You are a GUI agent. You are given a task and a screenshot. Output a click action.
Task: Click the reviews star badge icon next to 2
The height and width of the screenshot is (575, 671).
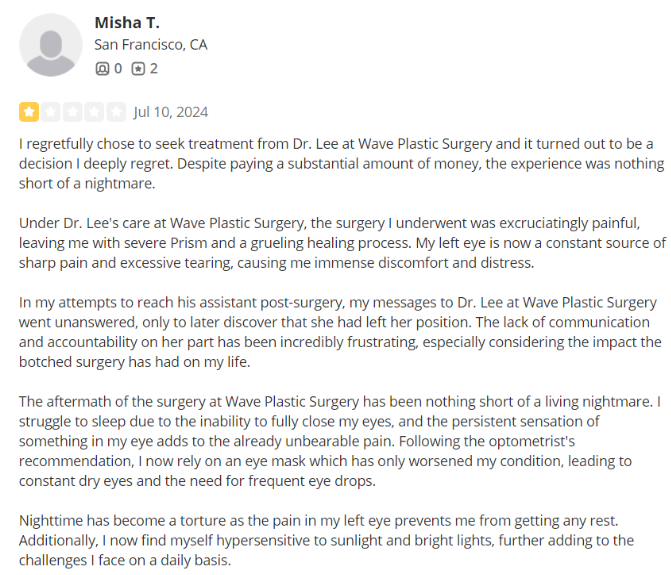click(x=138, y=68)
